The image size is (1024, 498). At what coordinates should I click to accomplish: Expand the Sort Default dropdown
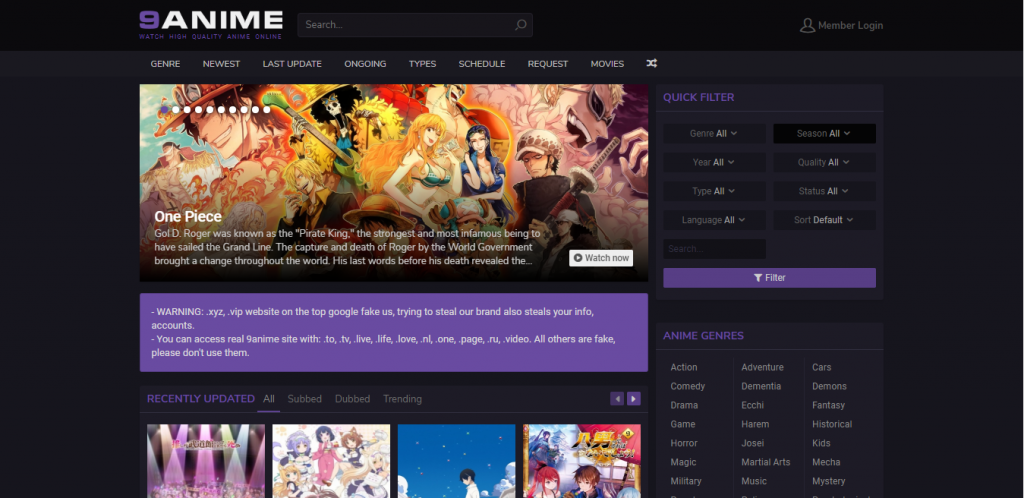pos(824,220)
